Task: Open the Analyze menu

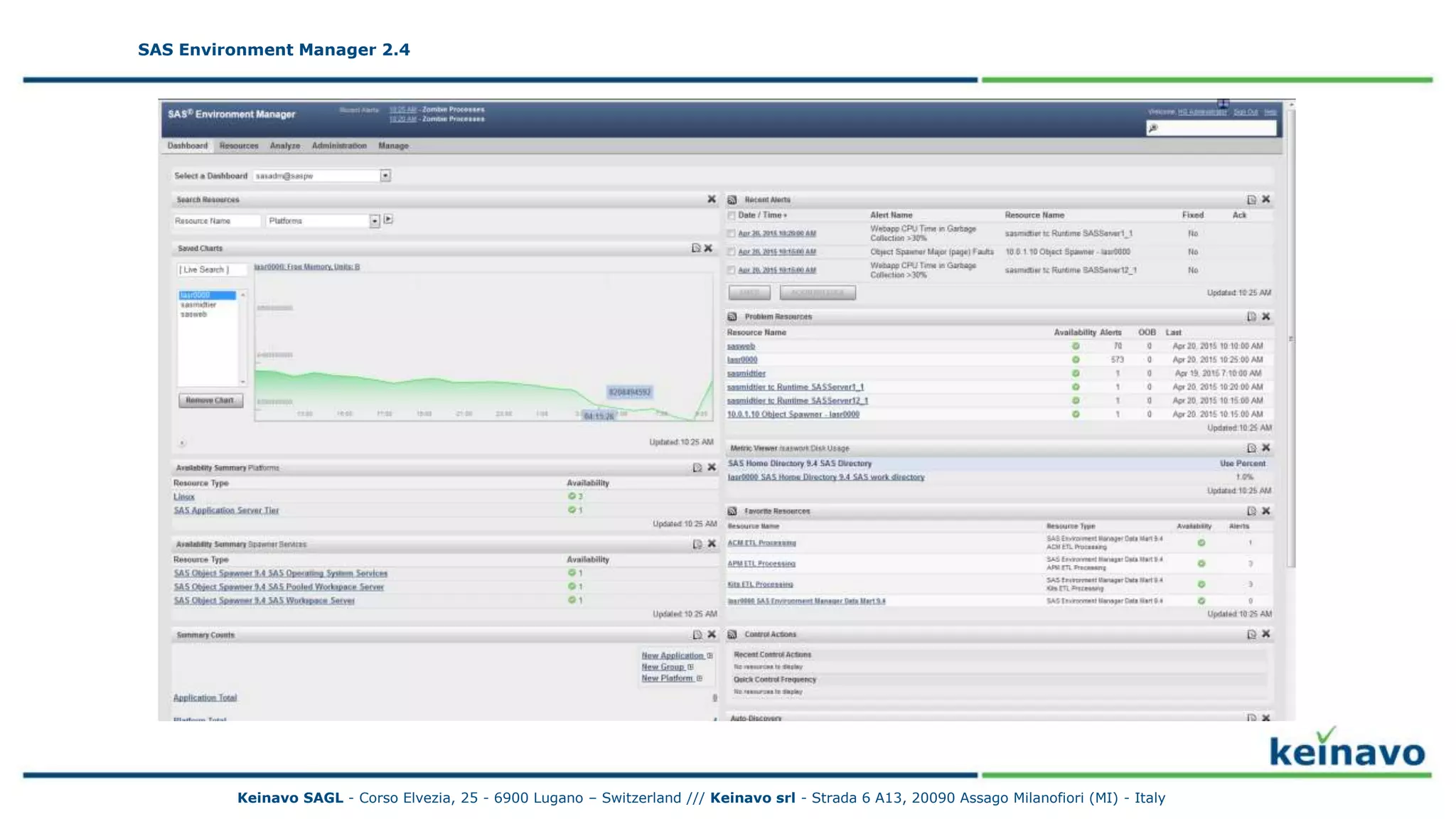Action: point(285,146)
